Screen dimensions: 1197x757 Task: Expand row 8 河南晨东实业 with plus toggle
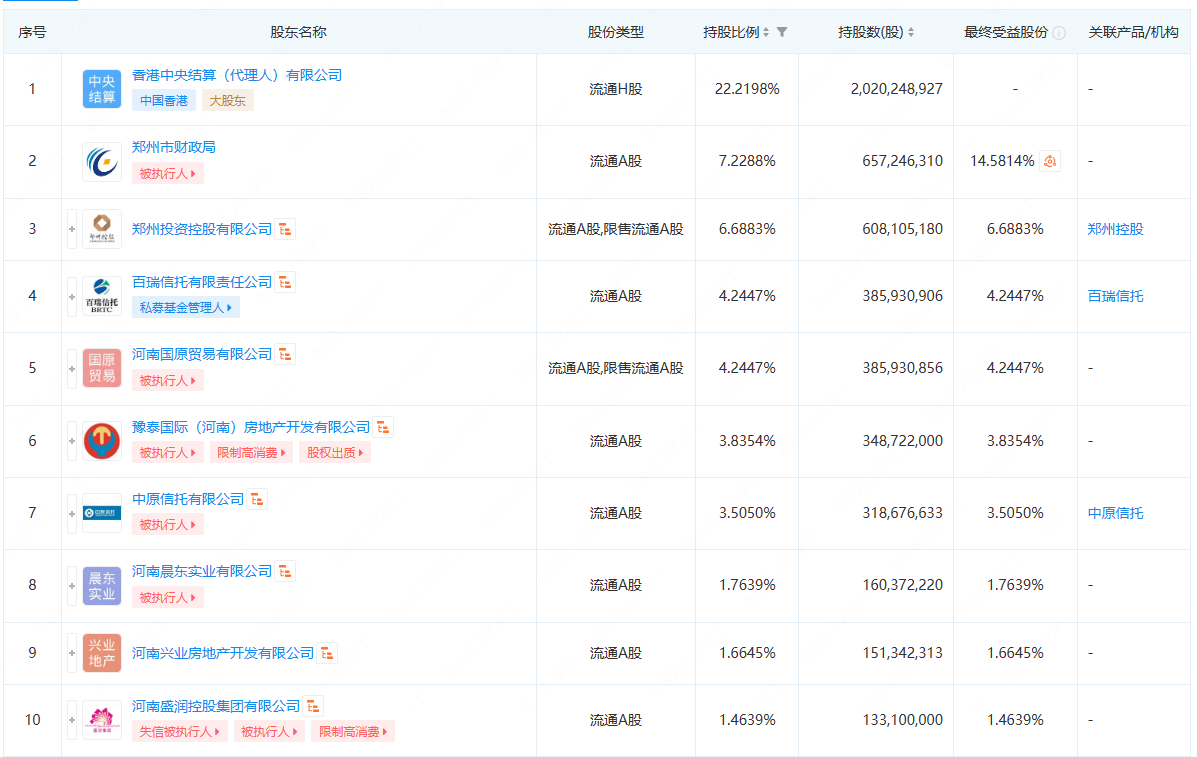(x=72, y=585)
